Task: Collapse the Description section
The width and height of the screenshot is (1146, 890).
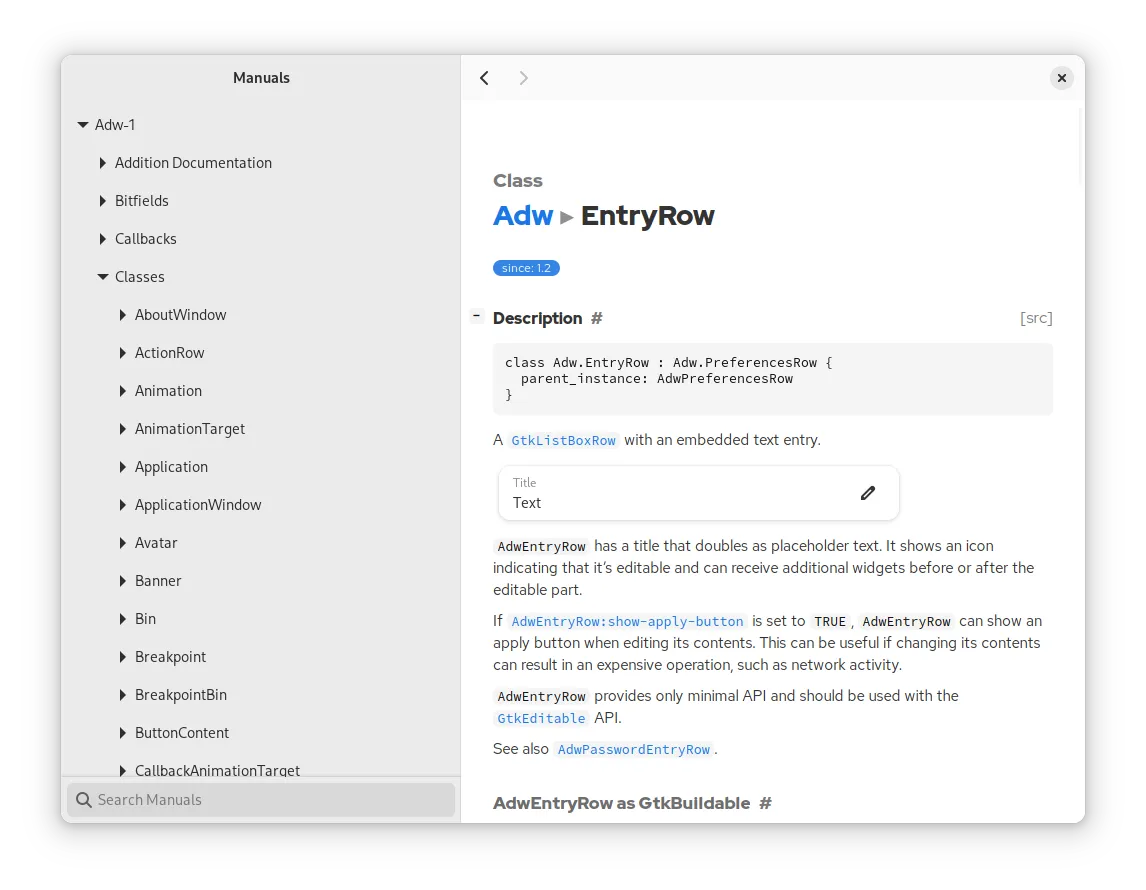Action: 477,316
